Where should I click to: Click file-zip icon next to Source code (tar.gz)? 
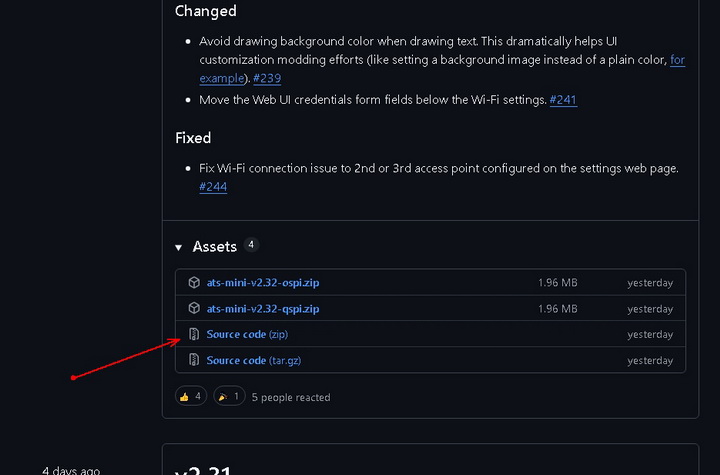(x=194, y=360)
